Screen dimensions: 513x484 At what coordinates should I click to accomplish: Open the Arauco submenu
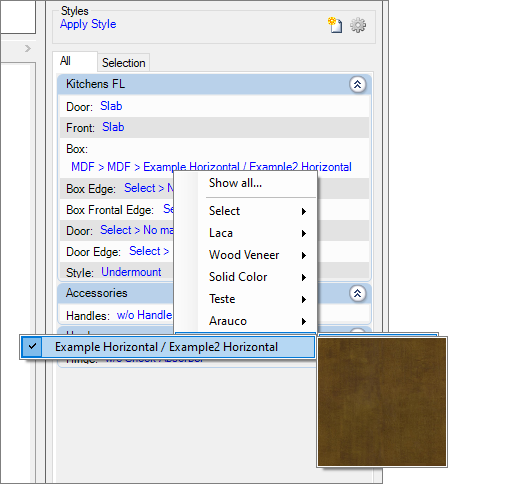coord(245,321)
